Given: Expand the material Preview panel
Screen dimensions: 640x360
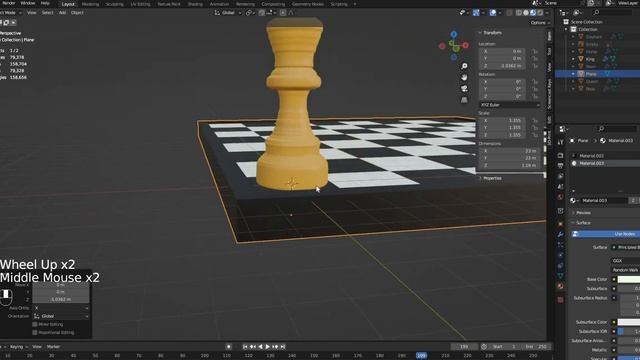Looking at the screenshot, I should [582, 213].
